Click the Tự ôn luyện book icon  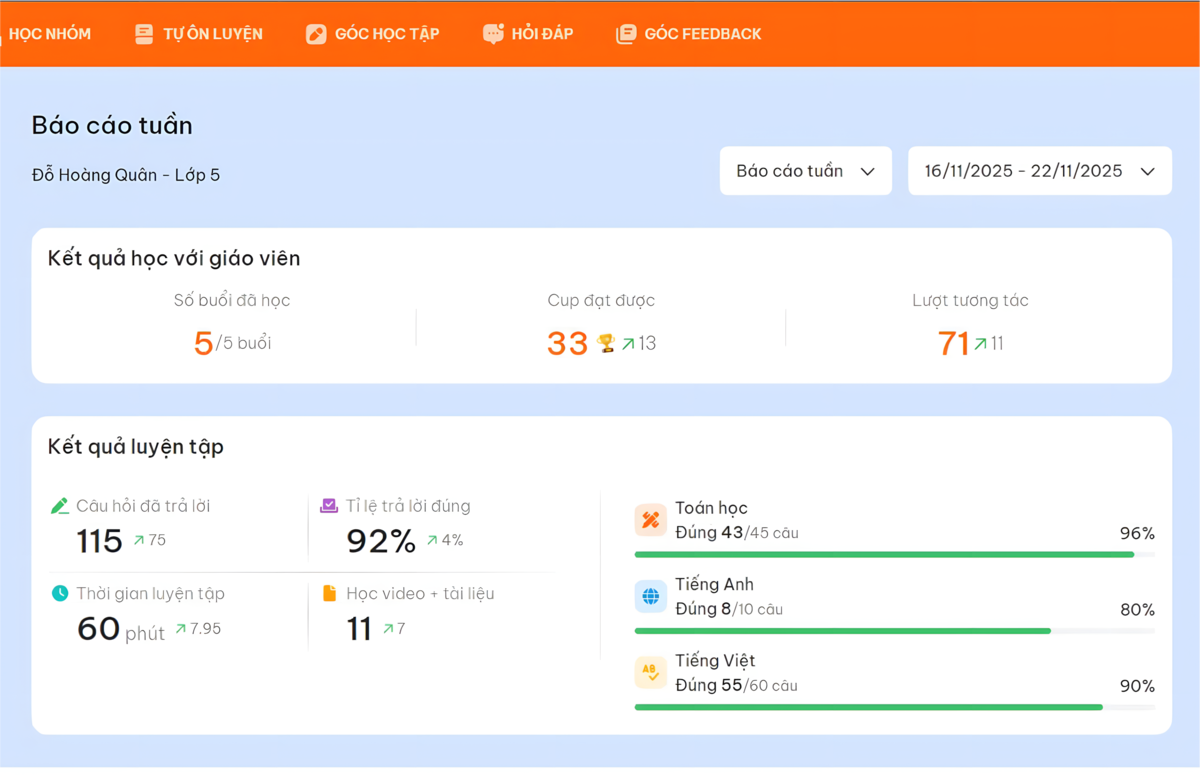[x=144, y=34]
